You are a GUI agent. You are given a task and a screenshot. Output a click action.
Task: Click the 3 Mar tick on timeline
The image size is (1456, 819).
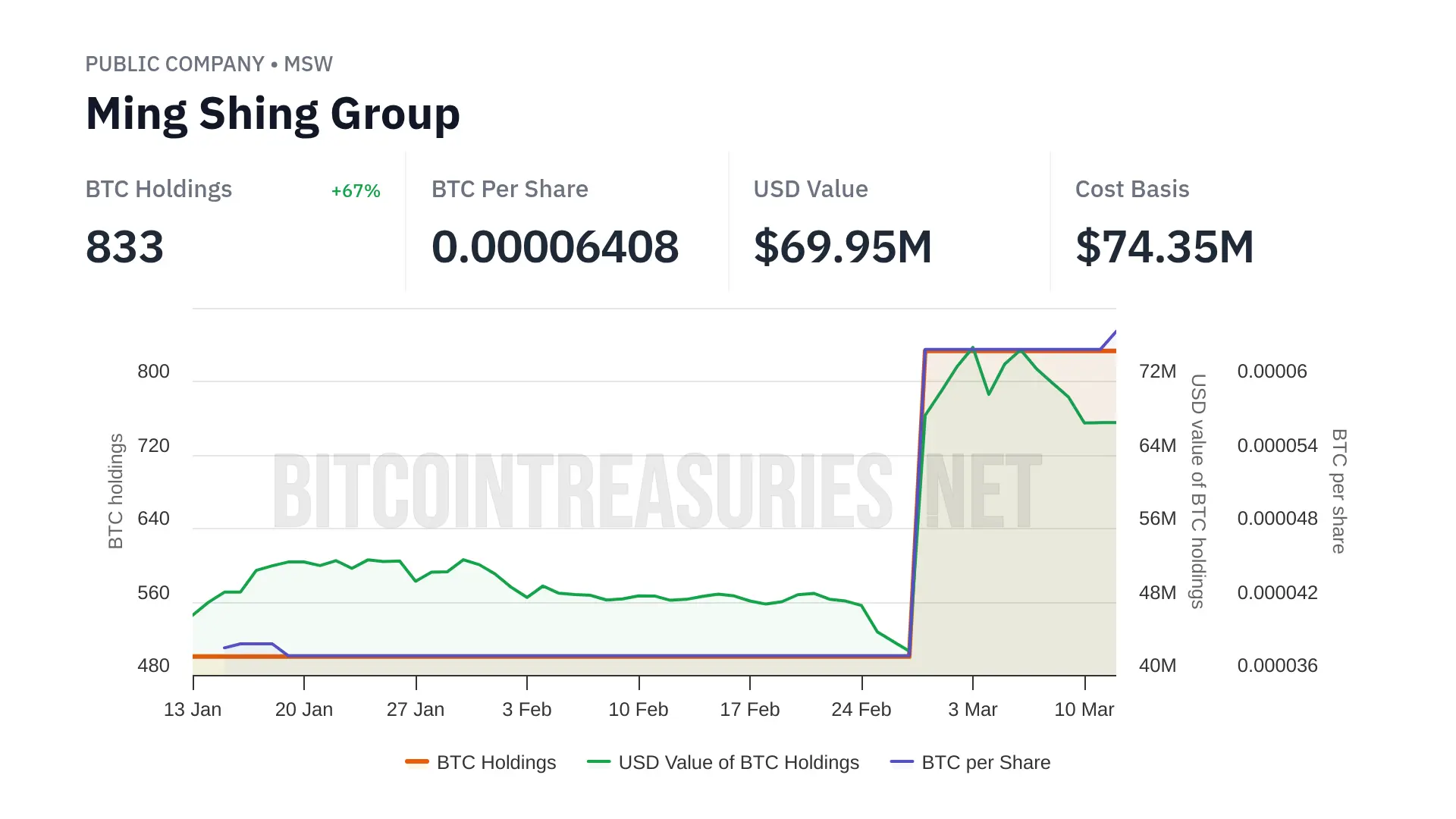pyautogui.click(x=973, y=709)
